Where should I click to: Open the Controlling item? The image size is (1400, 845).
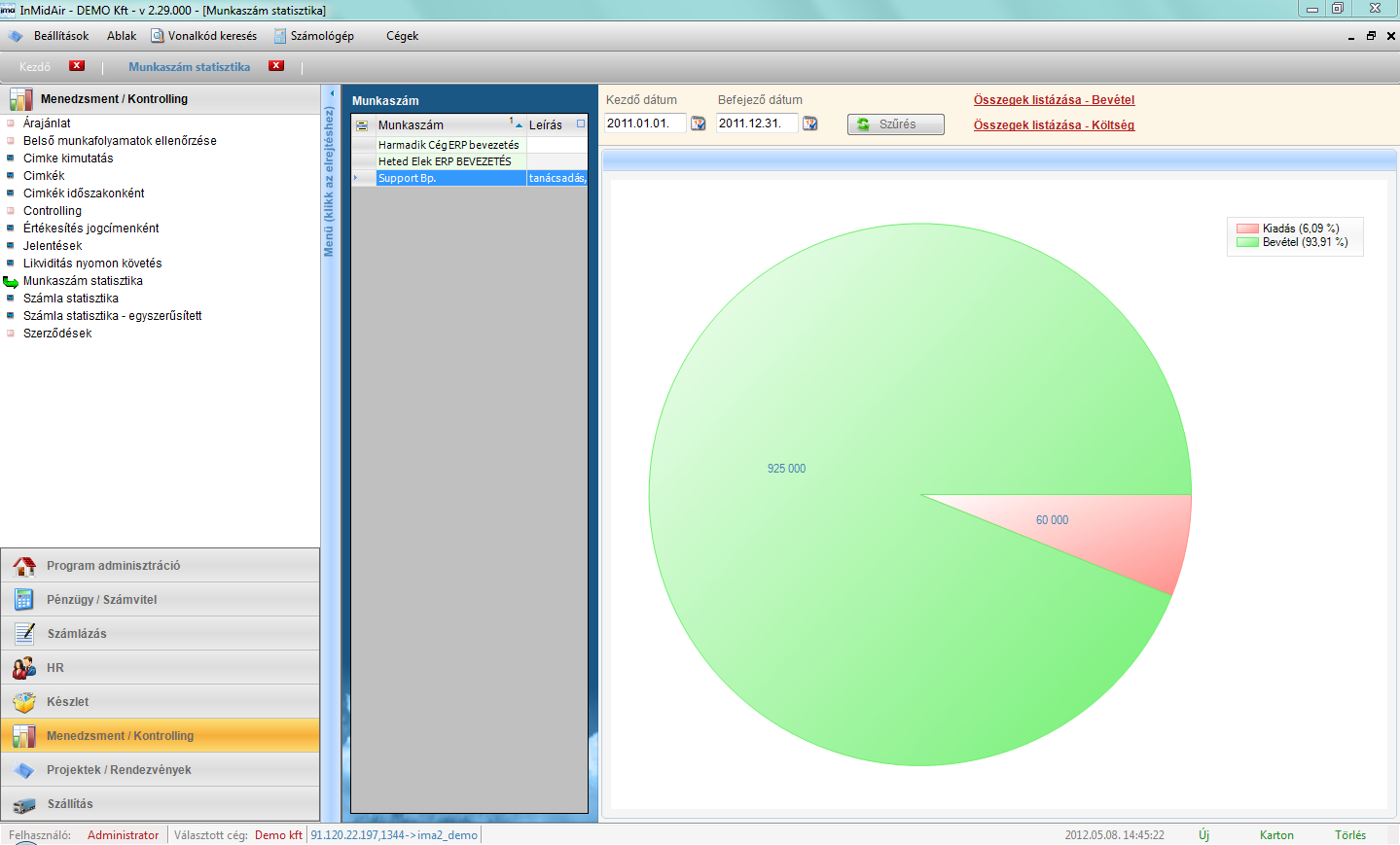coord(53,211)
